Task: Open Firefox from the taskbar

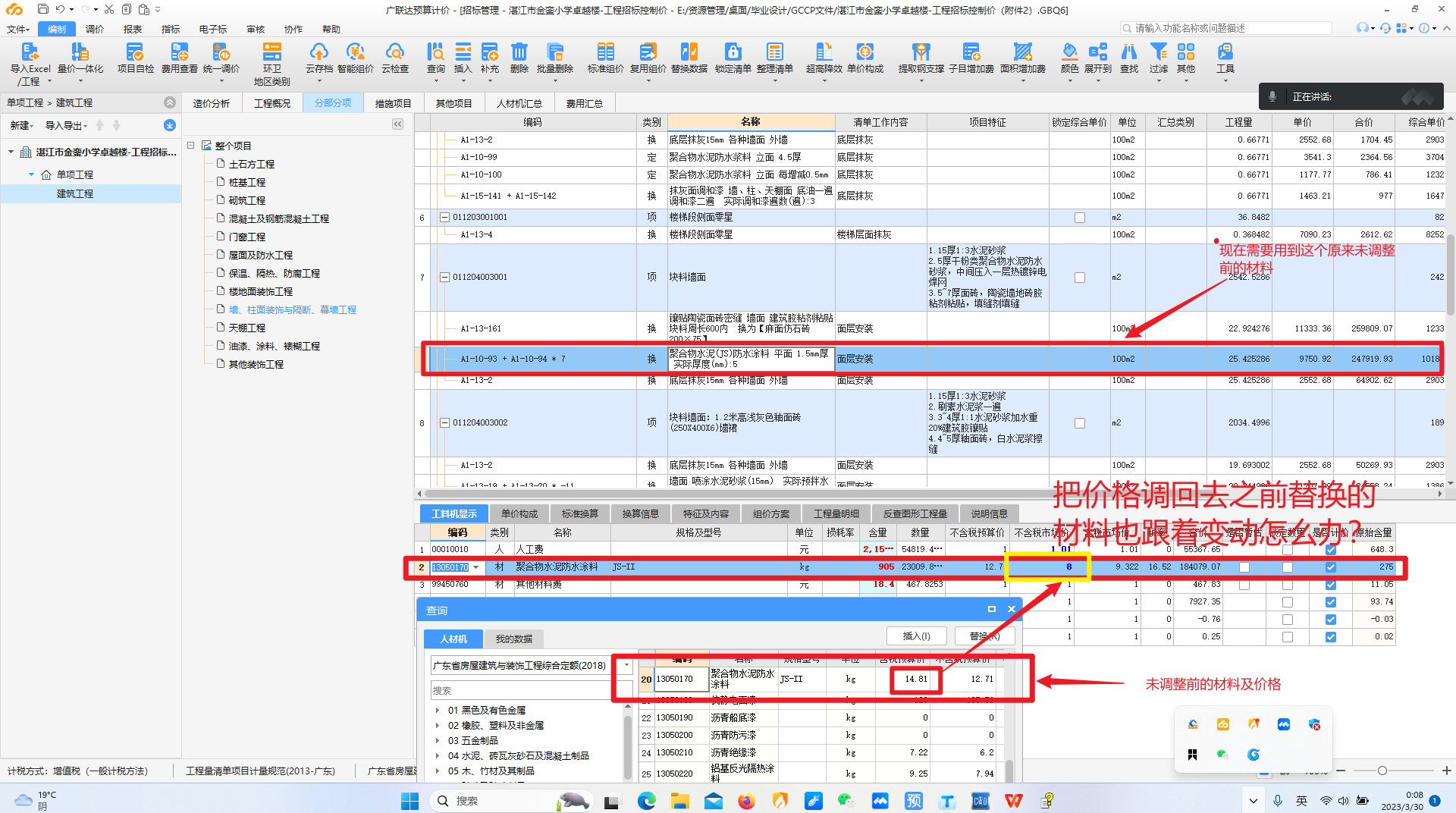Action: point(746,800)
